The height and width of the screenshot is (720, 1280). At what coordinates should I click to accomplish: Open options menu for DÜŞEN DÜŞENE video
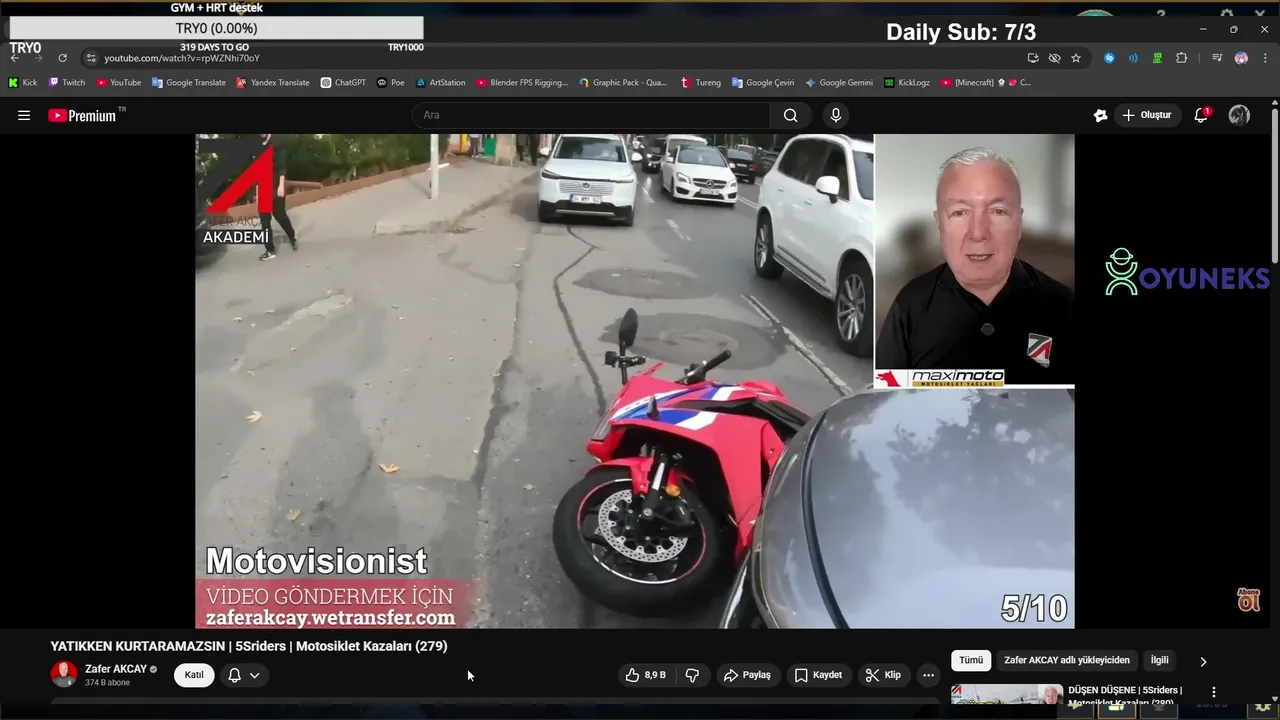point(1214,692)
